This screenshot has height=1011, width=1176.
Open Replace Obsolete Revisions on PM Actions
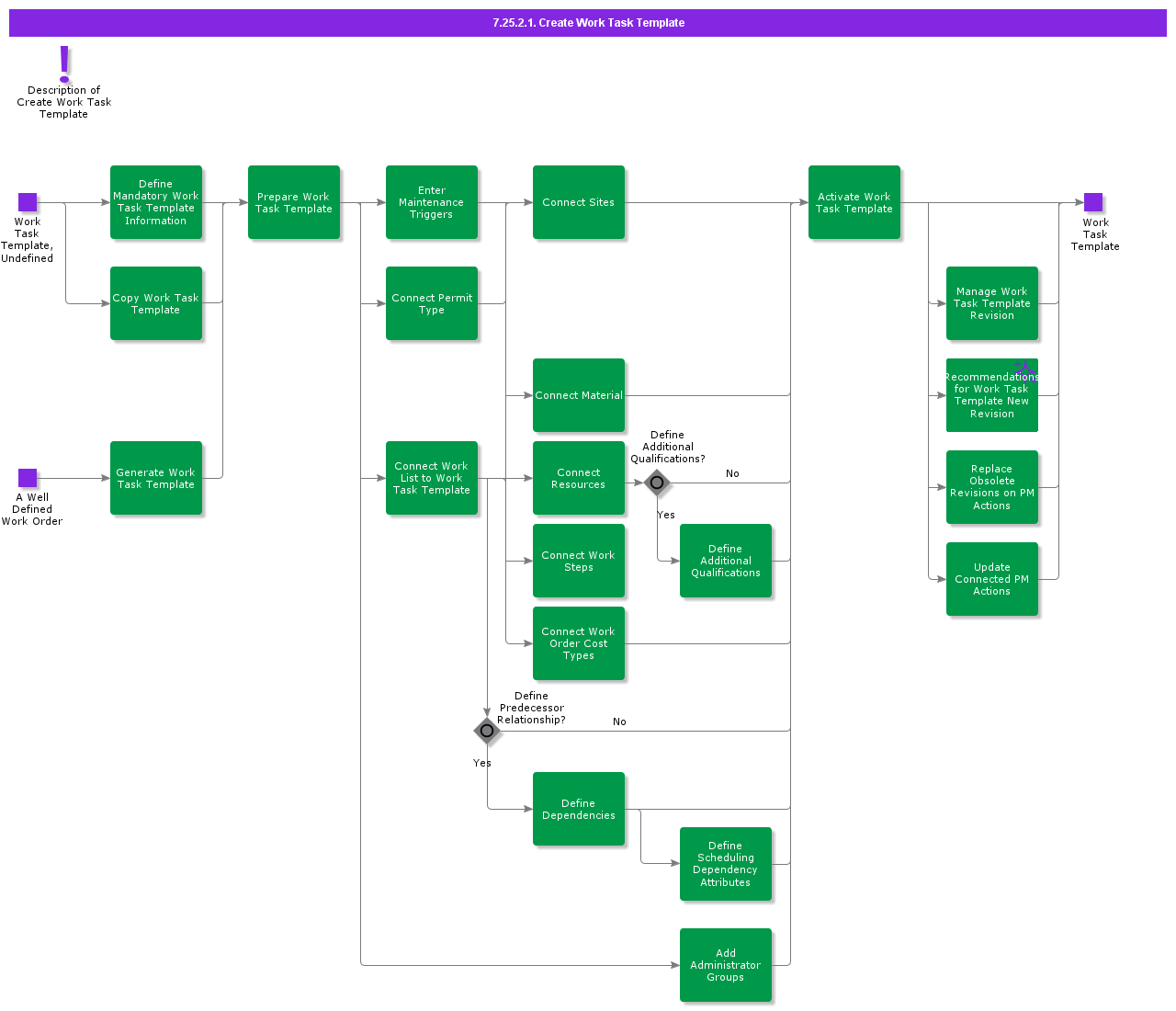[x=992, y=487]
